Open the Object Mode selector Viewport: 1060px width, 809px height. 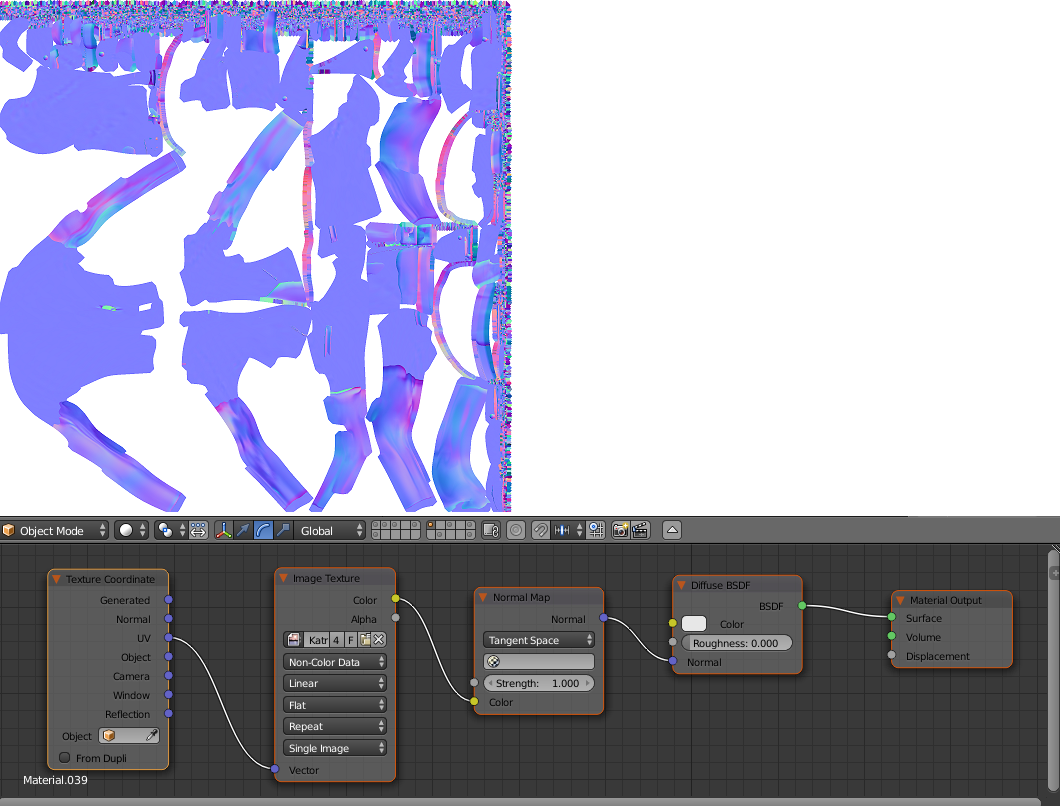55,531
